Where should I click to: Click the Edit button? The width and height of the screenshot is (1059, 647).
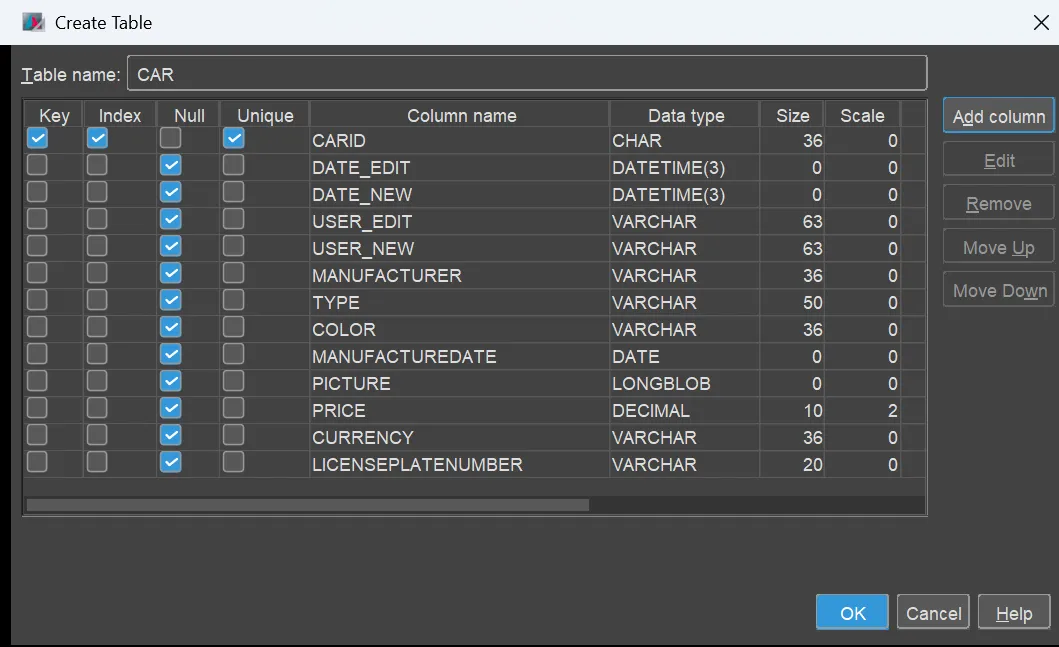pyautogui.click(x=998, y=160)
